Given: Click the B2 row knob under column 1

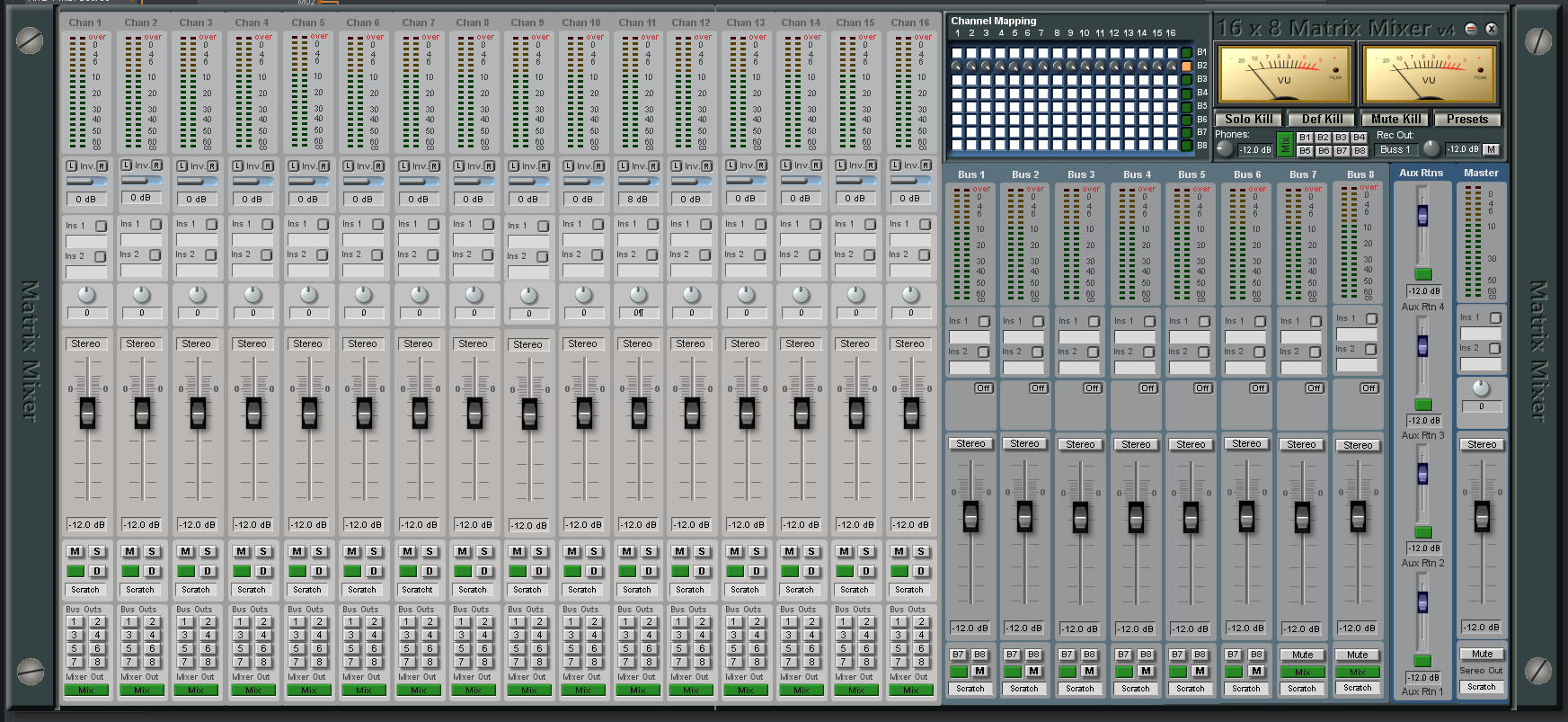Looking at the screenshot, I should (x=958, y=67).
